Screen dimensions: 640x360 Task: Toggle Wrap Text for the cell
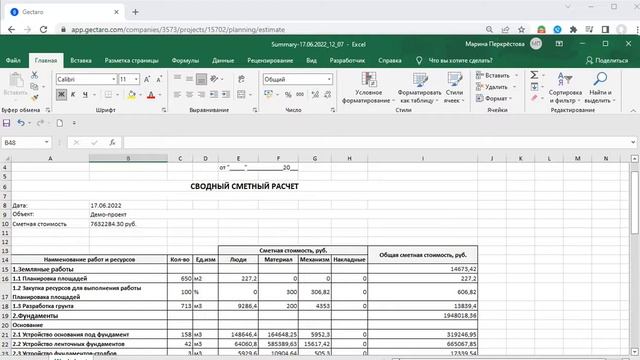pos(241,79)
